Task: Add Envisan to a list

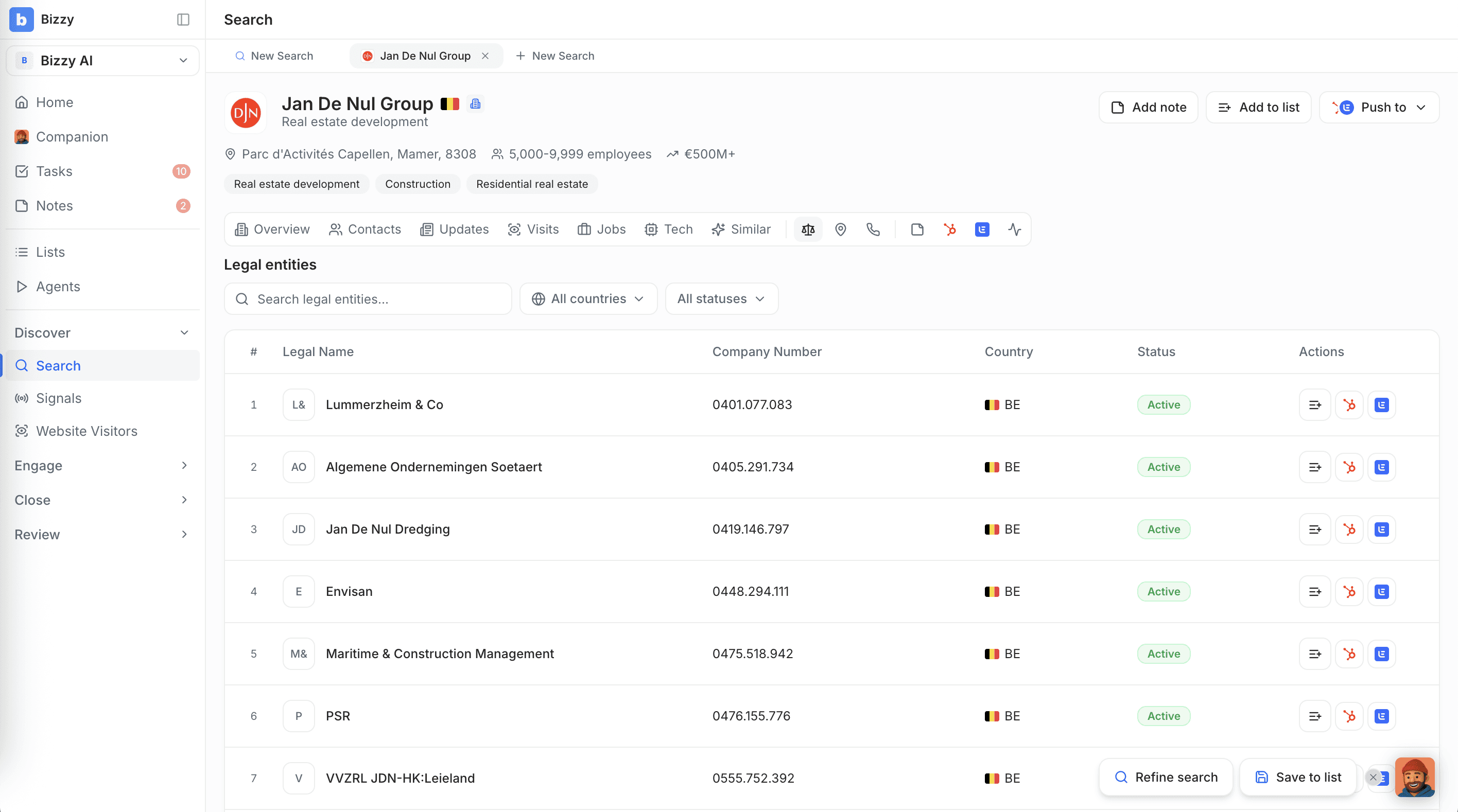Action: point(1315,591)
